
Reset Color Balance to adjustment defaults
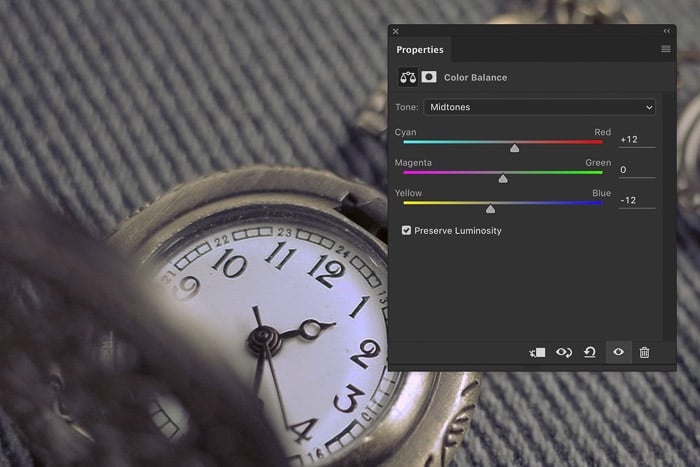(590, 352)
